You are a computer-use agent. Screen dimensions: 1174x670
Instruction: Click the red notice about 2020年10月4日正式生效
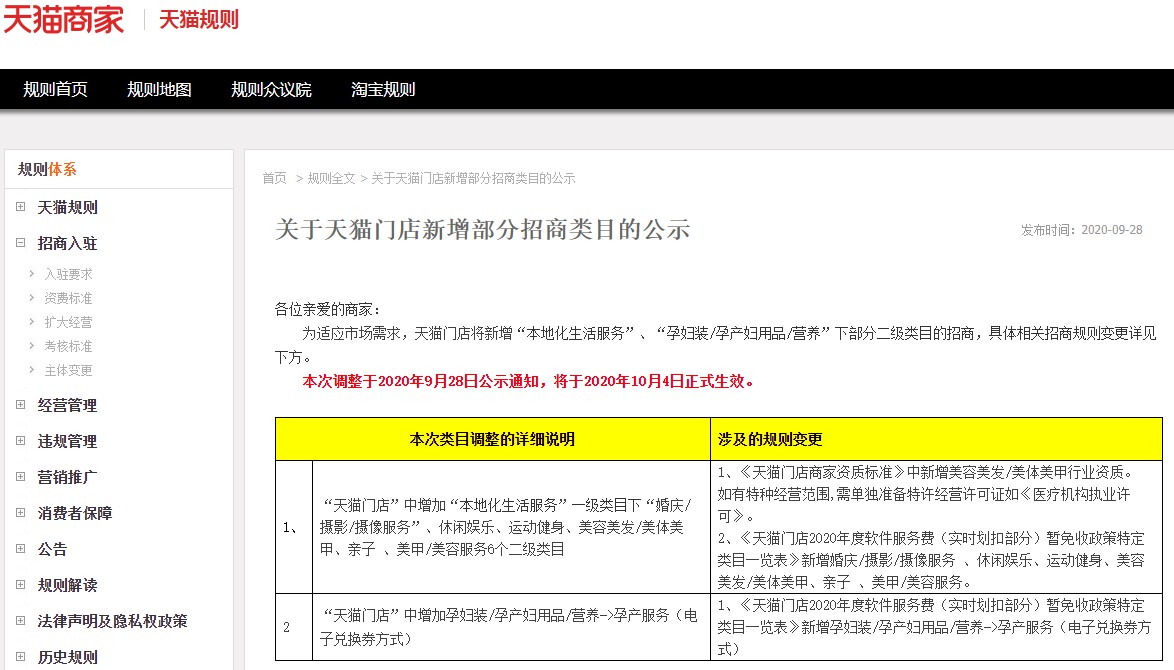528,381
